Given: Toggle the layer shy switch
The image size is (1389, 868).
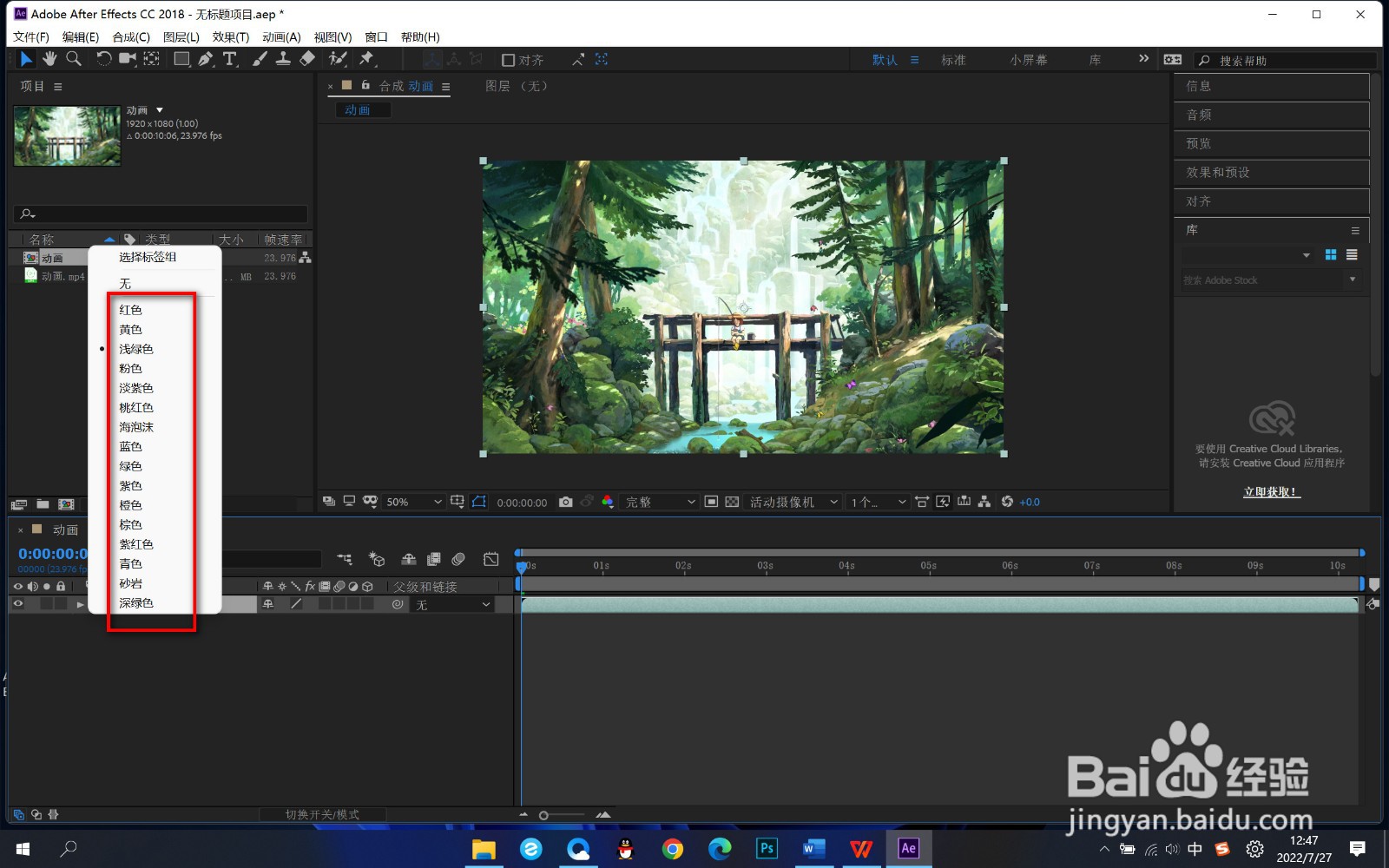Looking at the screenshot, I should point(268,604).
